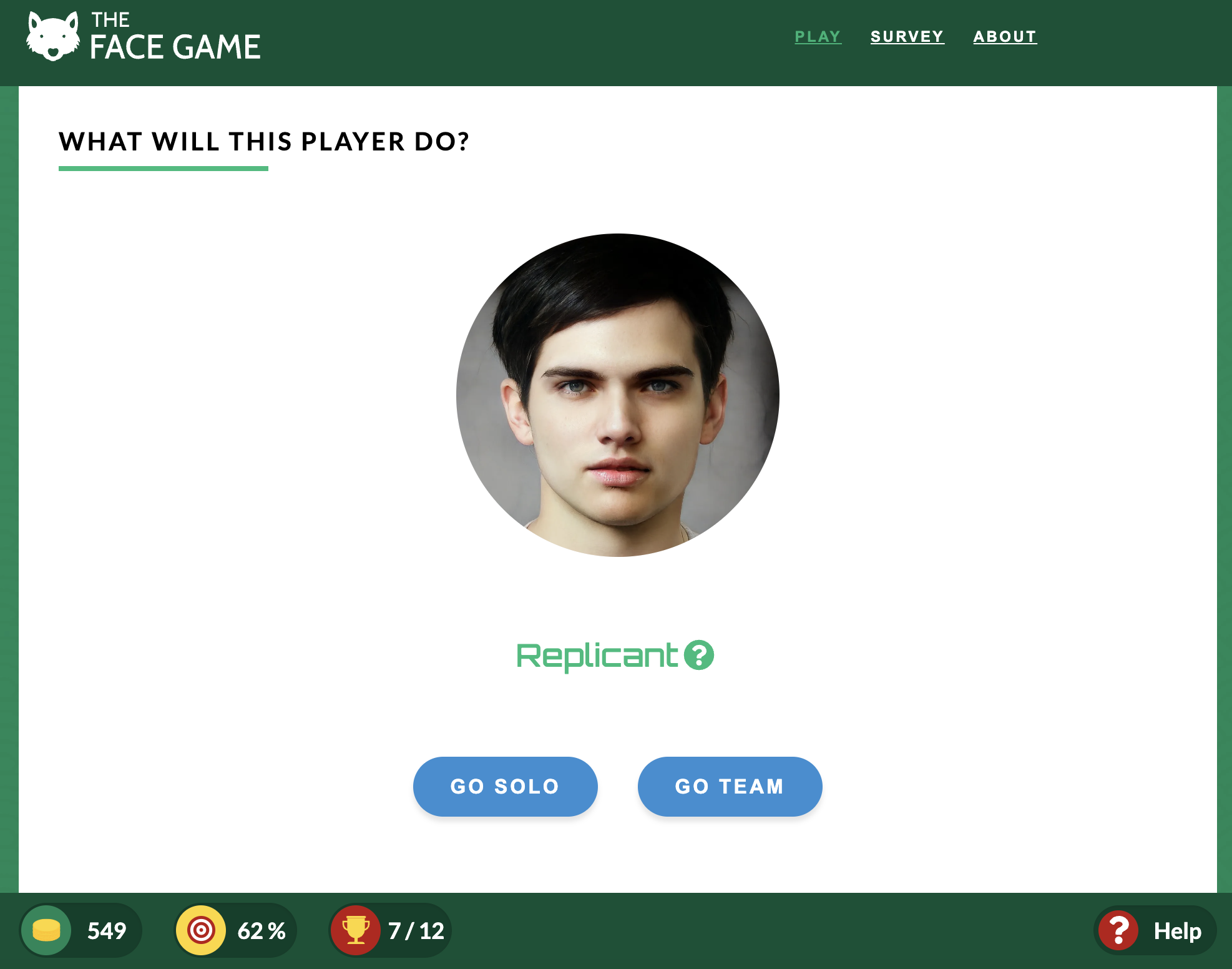Click the 7 / 12 trophy score
This screenshot has width=1232, height=969.
pos(416,930)
